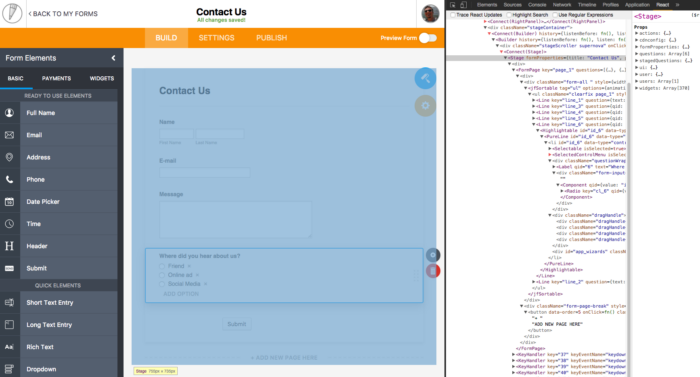Screen dimensions: 700x377
Task: Open the DevTools Console tab
Action: 537,4
